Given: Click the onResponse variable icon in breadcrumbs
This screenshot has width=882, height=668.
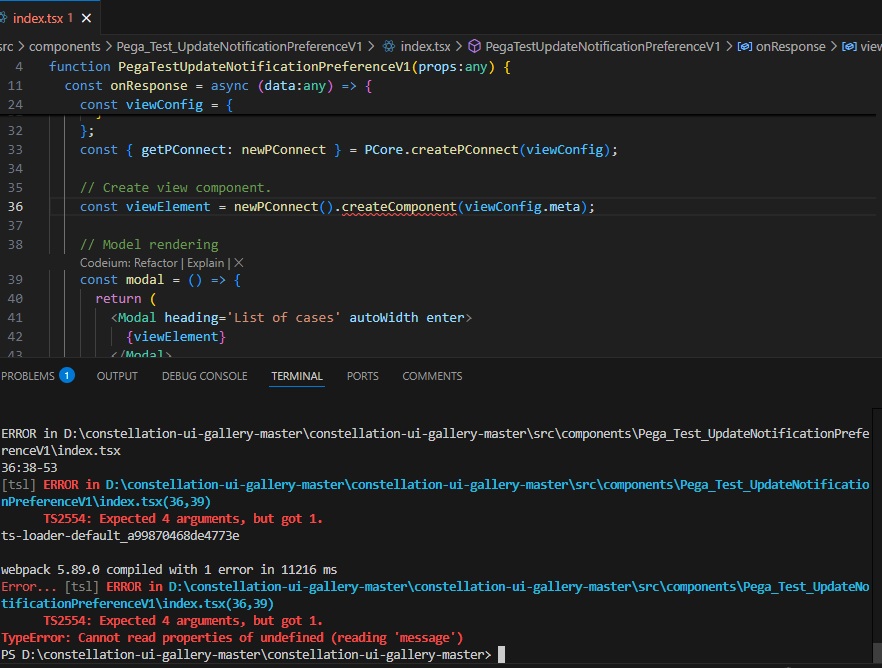Looking at the screenshot, I should point(744,46).
